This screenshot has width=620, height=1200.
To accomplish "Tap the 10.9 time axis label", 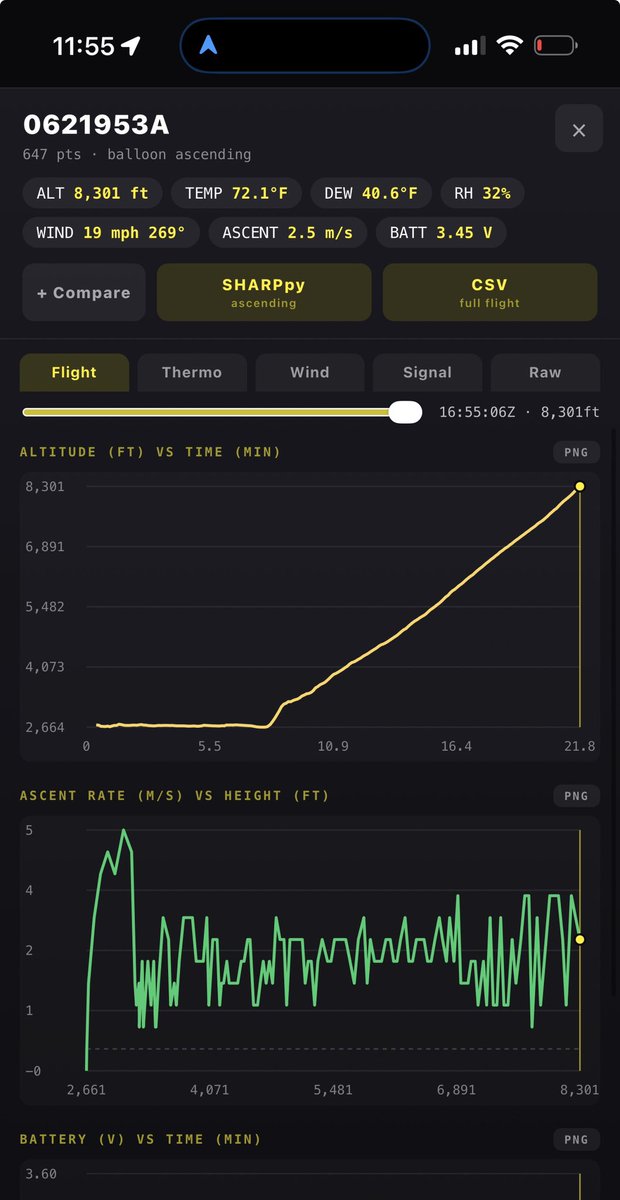I will coord(333,747).
